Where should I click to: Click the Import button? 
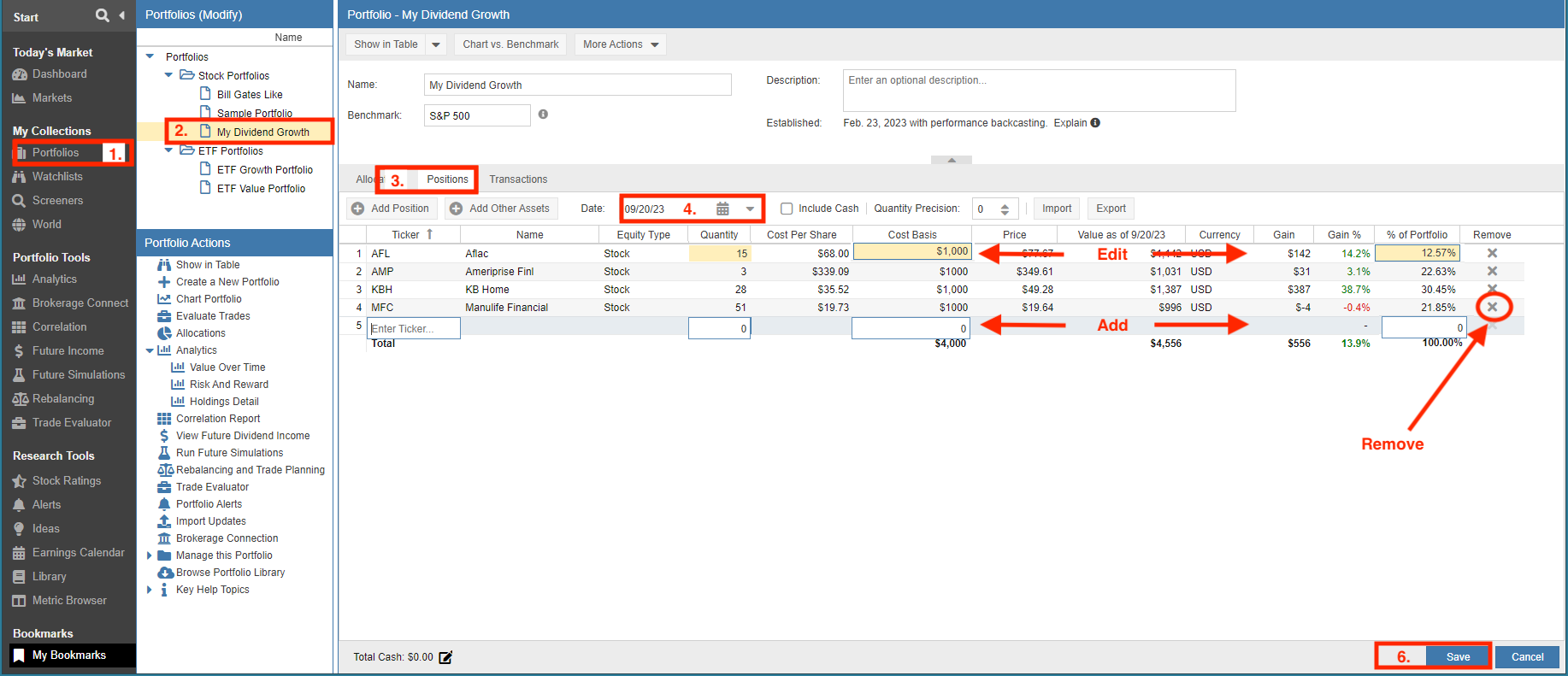pos(1057,209)
